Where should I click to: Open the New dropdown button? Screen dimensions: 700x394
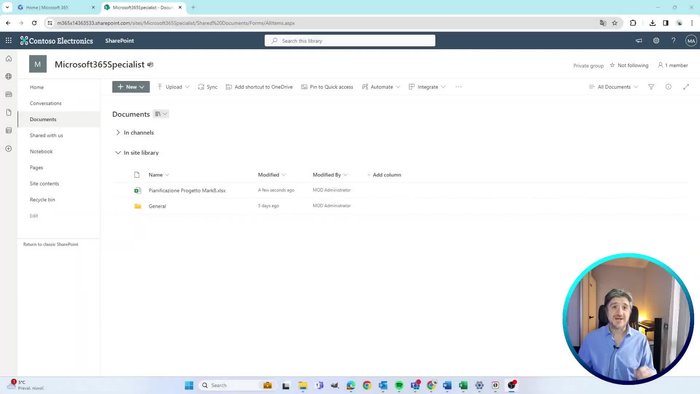tap(131, 87)
